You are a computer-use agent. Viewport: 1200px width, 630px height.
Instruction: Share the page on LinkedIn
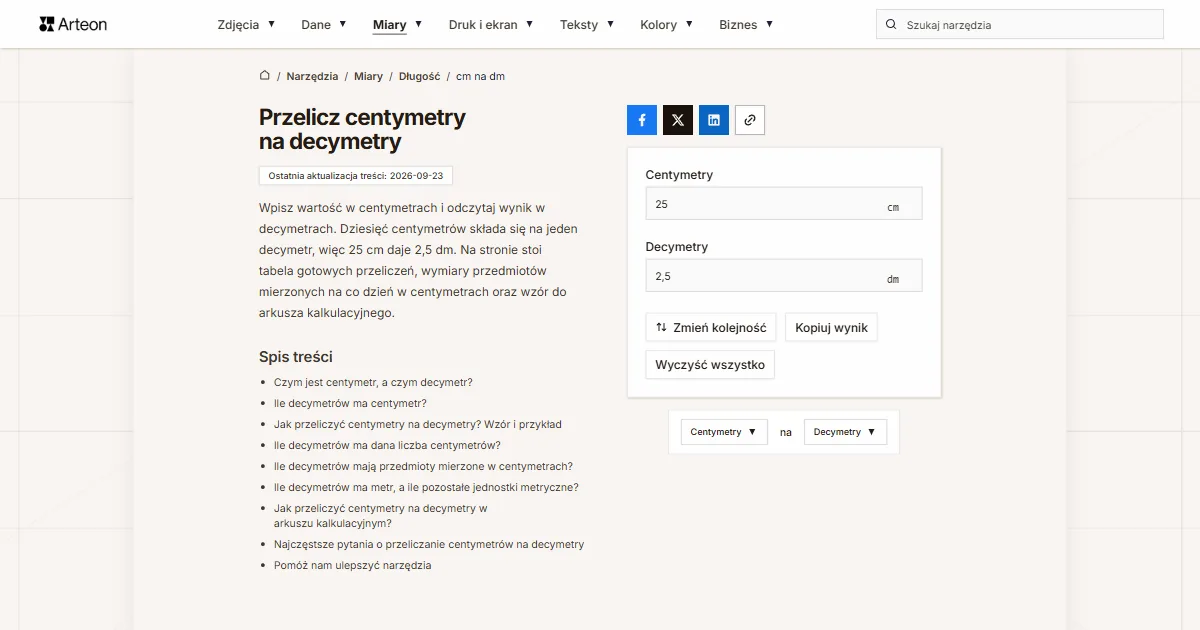(x=714, y=120)
